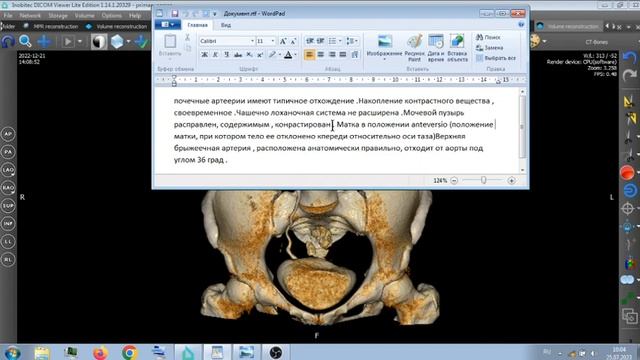Viewport: 640px width, 360px height.
Task: Click the zoom slider in WordPad status bar
Action: coord(483,180)
